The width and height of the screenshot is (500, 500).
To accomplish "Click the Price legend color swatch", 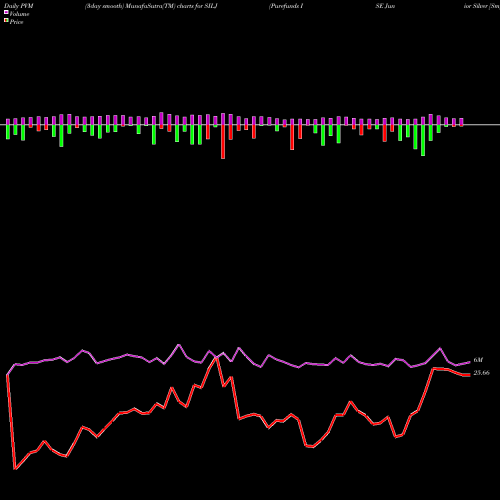I will (x=6, y=21).
